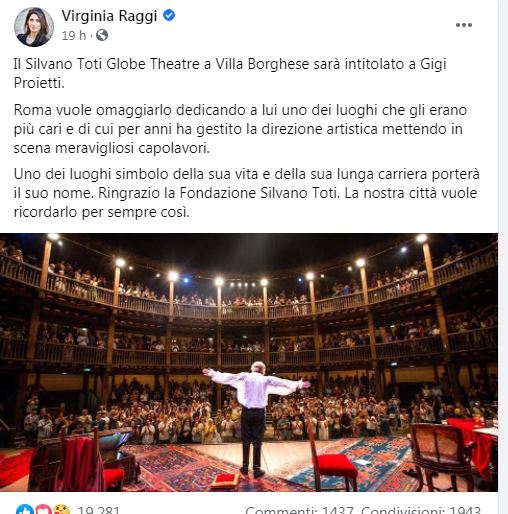
Task: Click the paragraph starting "Il Silvano Toti Globe"
Action: pyautogui.click(x=230, y=73)
